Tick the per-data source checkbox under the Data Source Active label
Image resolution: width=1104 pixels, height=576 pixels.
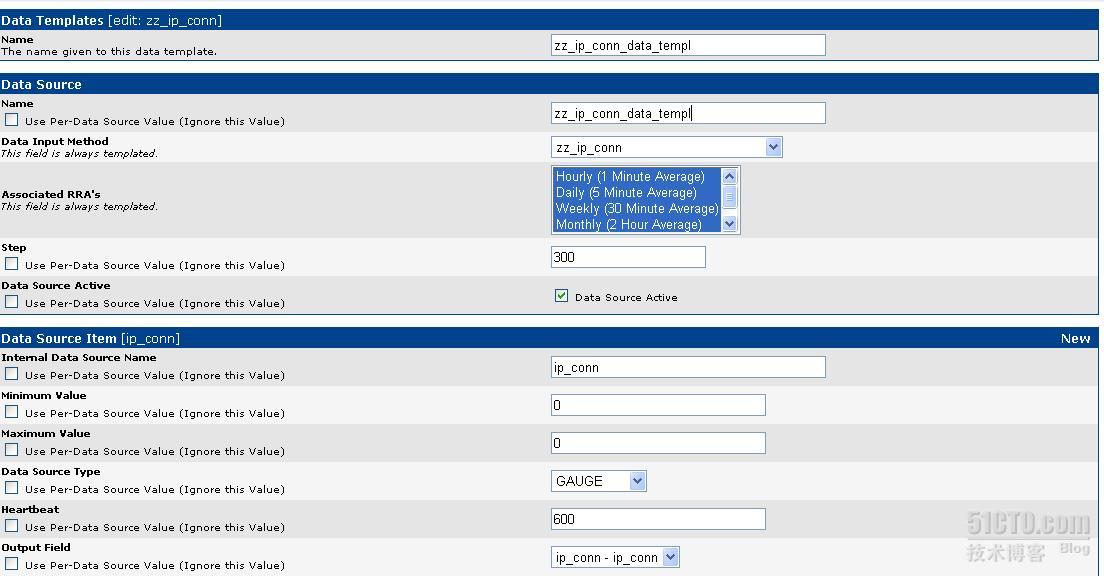(x=11, y=302)
